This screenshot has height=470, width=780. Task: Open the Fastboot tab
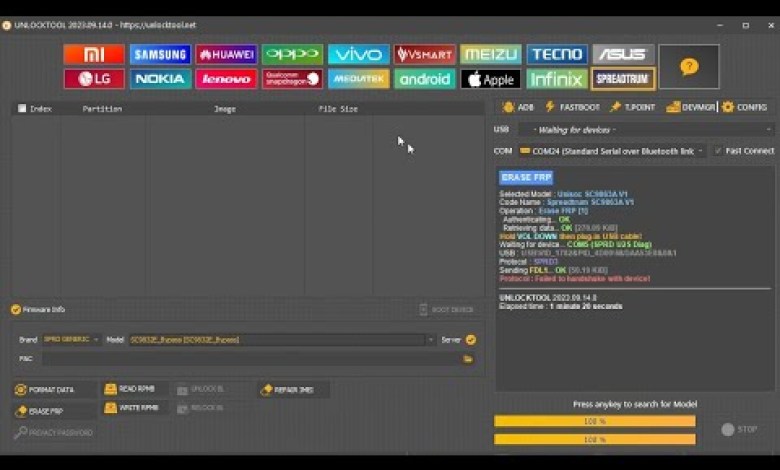(x=572, y=107)
